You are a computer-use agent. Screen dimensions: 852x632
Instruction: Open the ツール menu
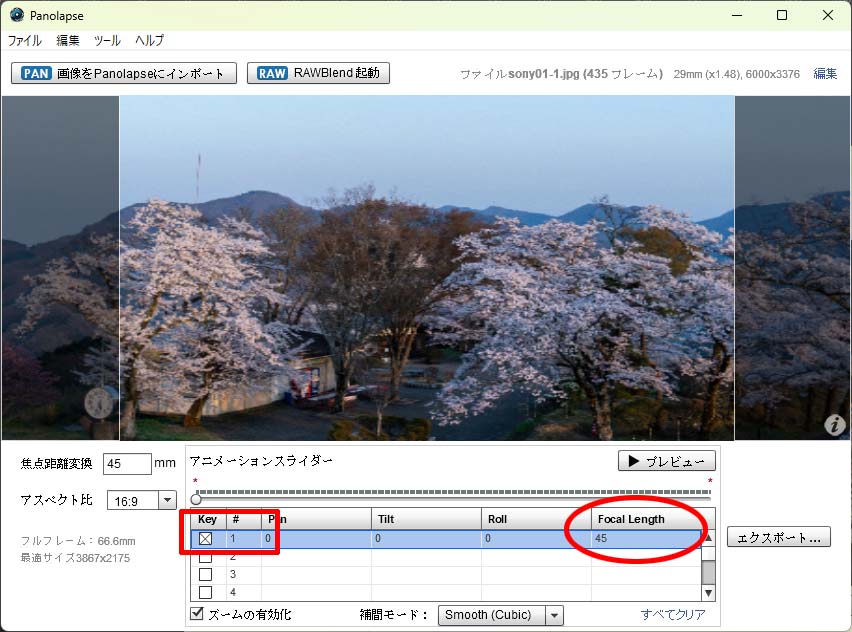pos(107,41)
